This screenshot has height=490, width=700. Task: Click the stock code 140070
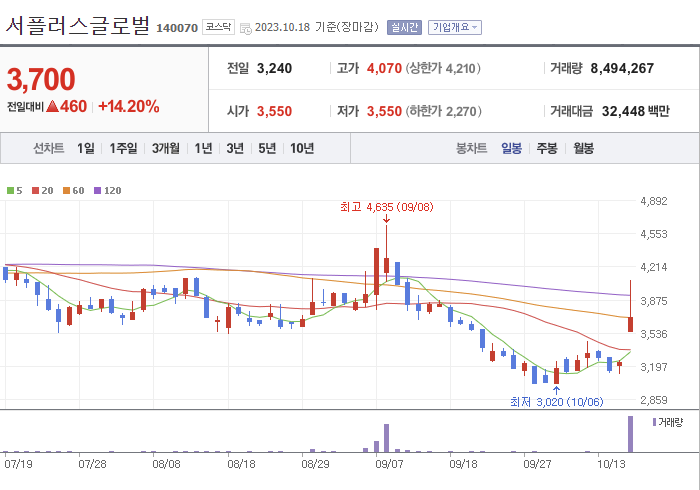coord(177,28)
